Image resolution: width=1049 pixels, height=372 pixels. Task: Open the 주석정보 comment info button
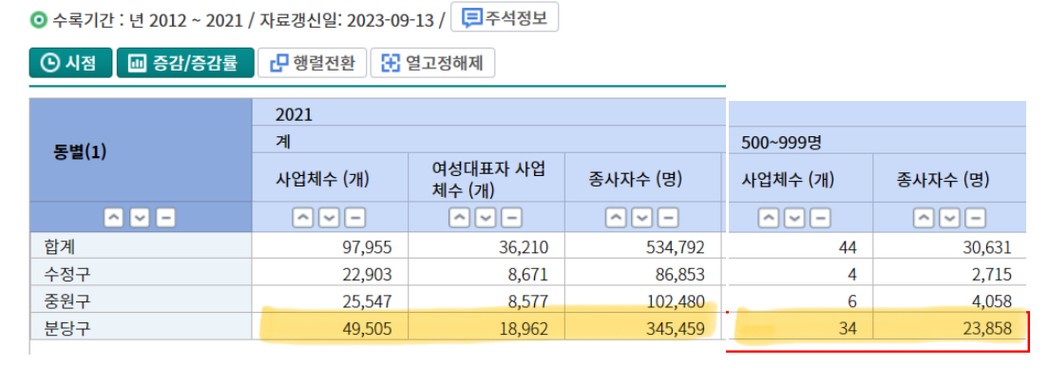[504, 18]
